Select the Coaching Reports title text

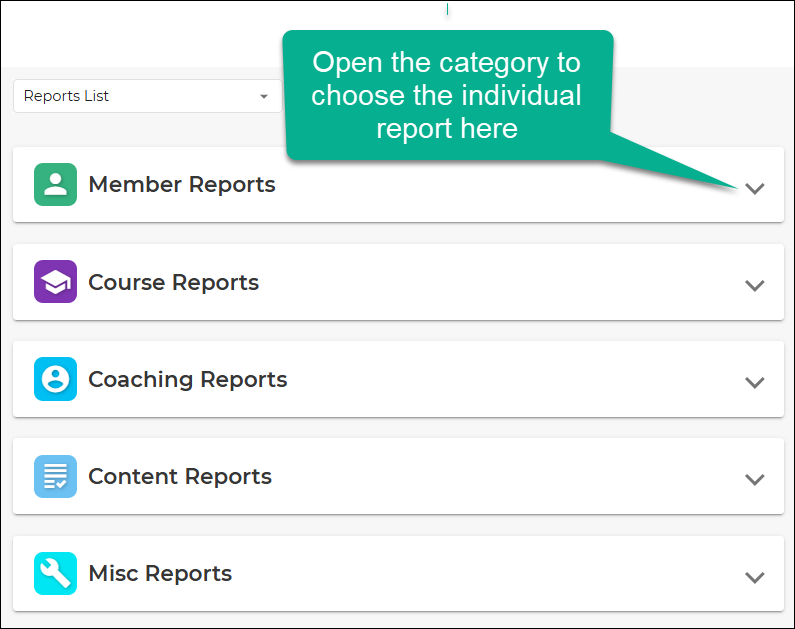(x=188, y=380)
